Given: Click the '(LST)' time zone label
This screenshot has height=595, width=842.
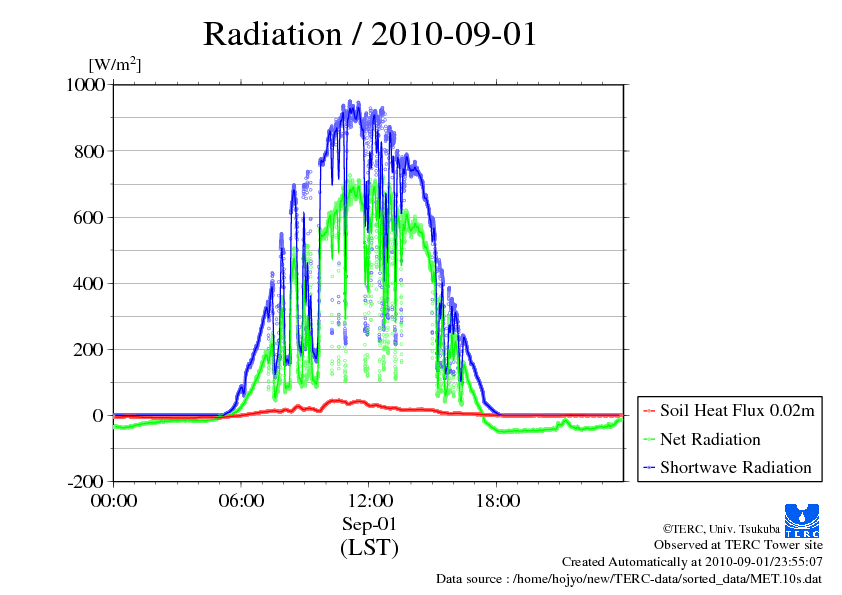Looking at the screenshot, I should 369,548.
